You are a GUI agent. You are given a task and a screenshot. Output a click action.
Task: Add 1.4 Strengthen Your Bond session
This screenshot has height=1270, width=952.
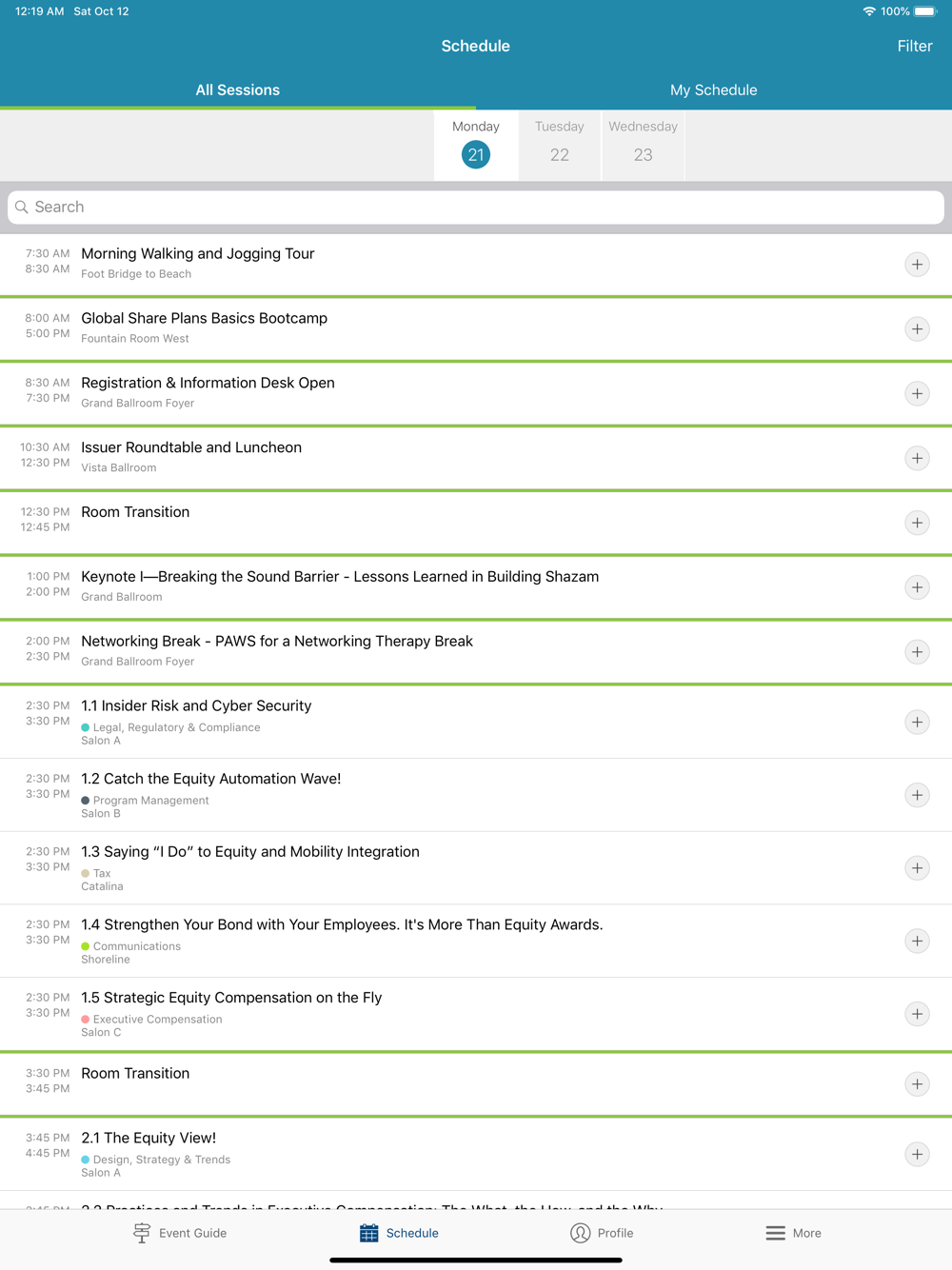tap(917, 941)
